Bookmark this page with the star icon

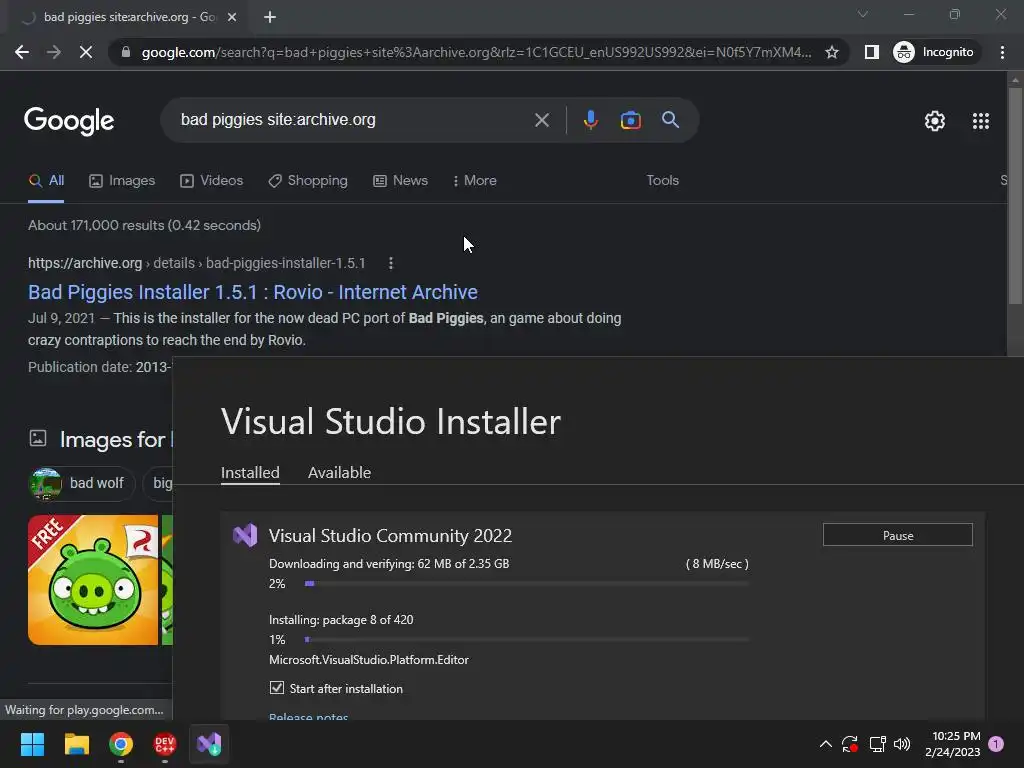tap(831, 52)
